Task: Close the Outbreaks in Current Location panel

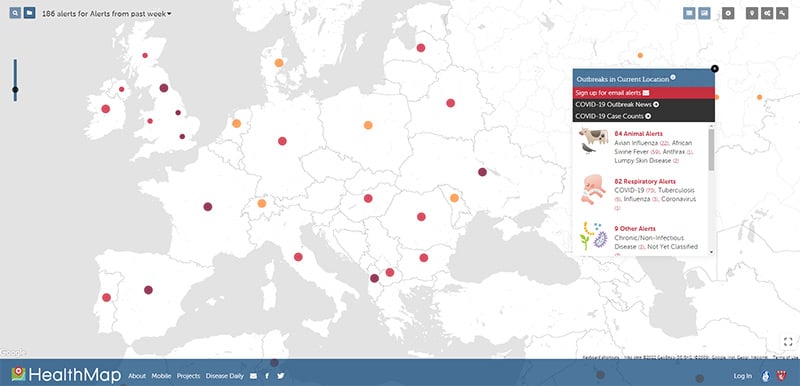Action: coord(714,68)
